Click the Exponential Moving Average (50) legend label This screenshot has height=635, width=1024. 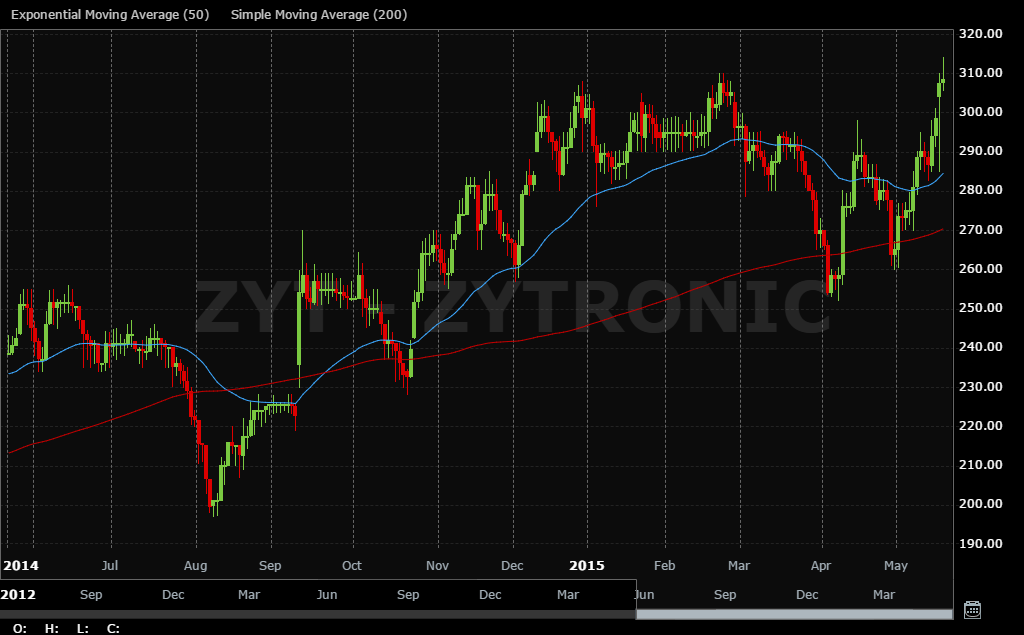pyautogui.click(x=110, y=15)
